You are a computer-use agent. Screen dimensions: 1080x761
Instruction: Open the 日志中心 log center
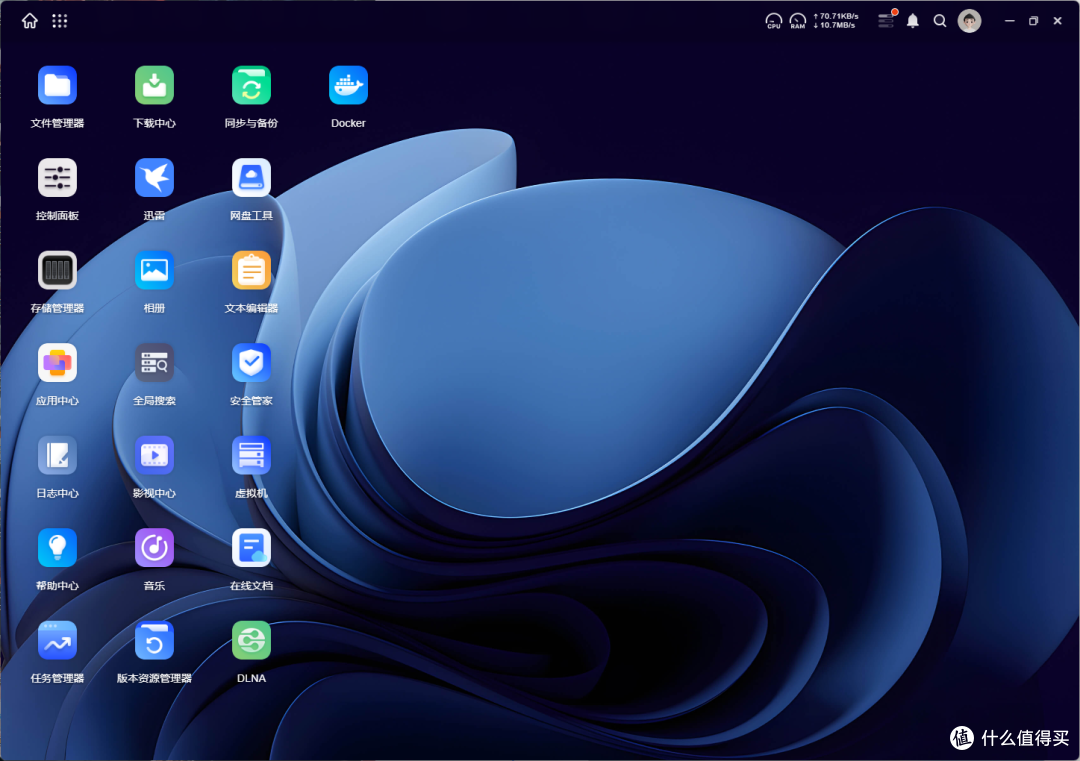point(57,455)
